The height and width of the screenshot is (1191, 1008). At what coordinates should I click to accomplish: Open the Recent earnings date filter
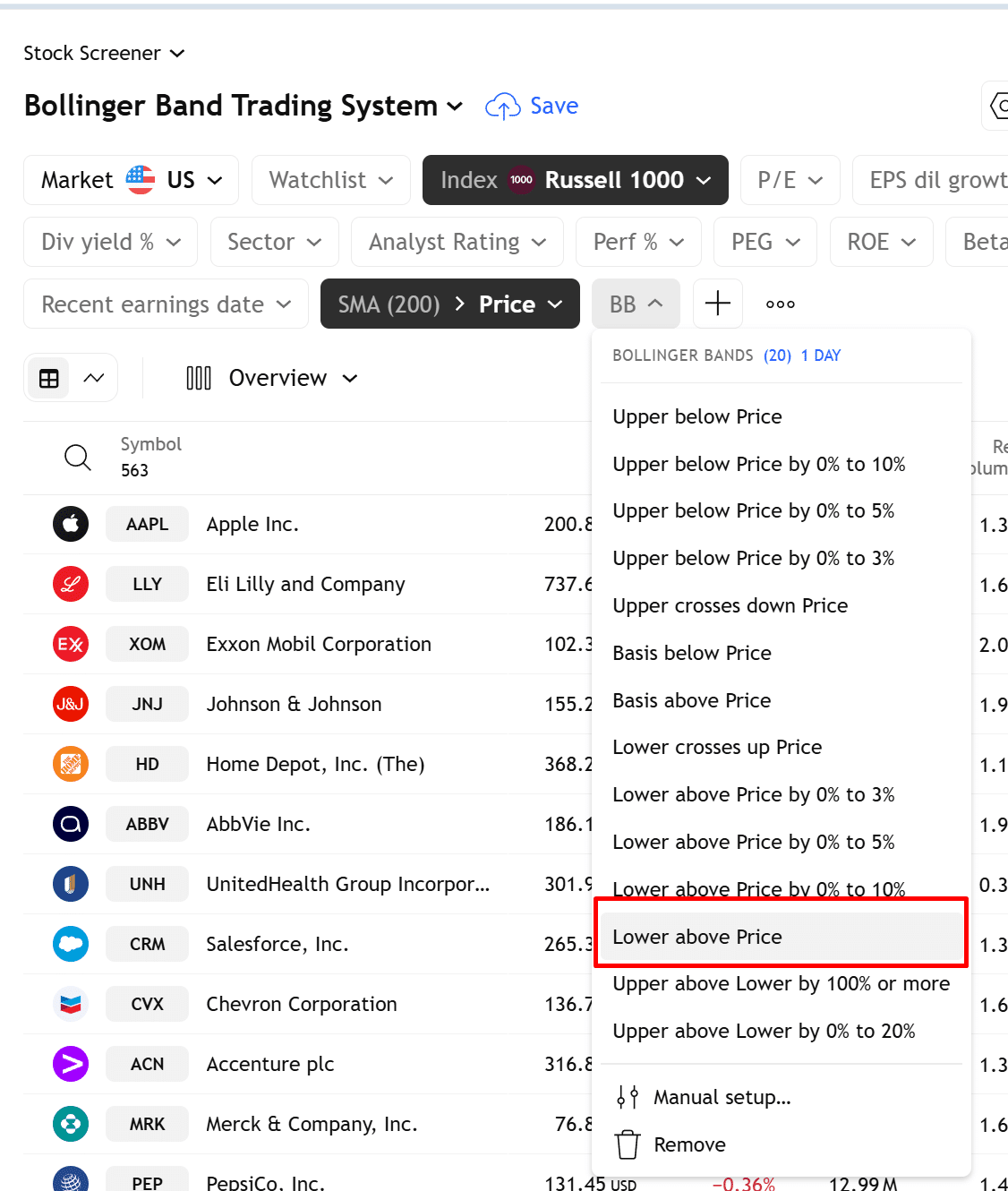coord(166,304)
